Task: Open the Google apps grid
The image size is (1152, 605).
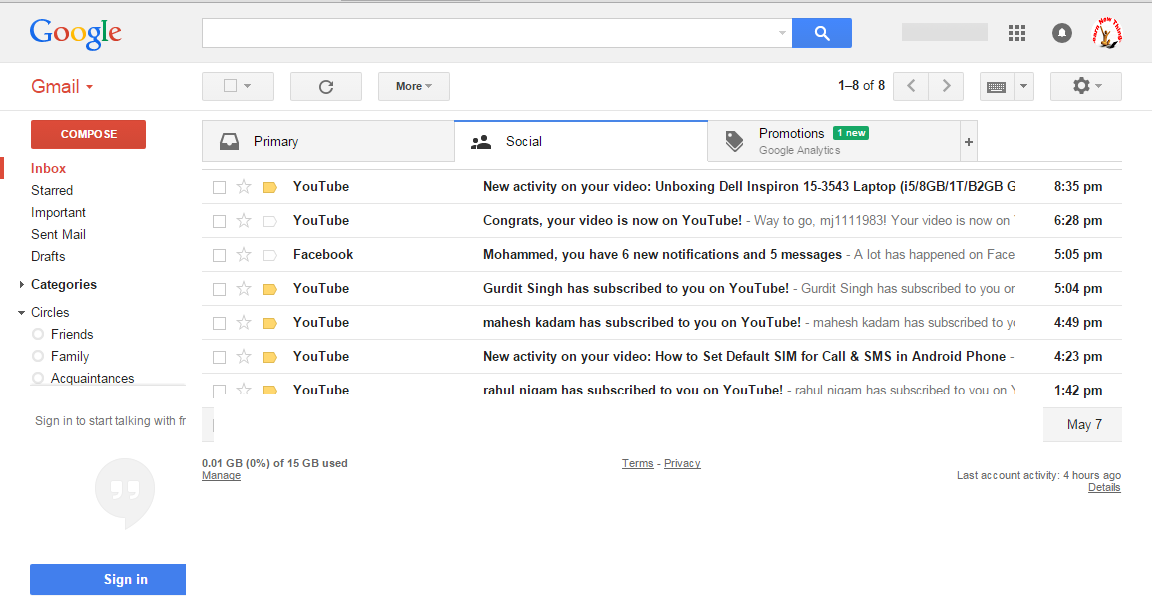Action: [x=1017, y=33]
